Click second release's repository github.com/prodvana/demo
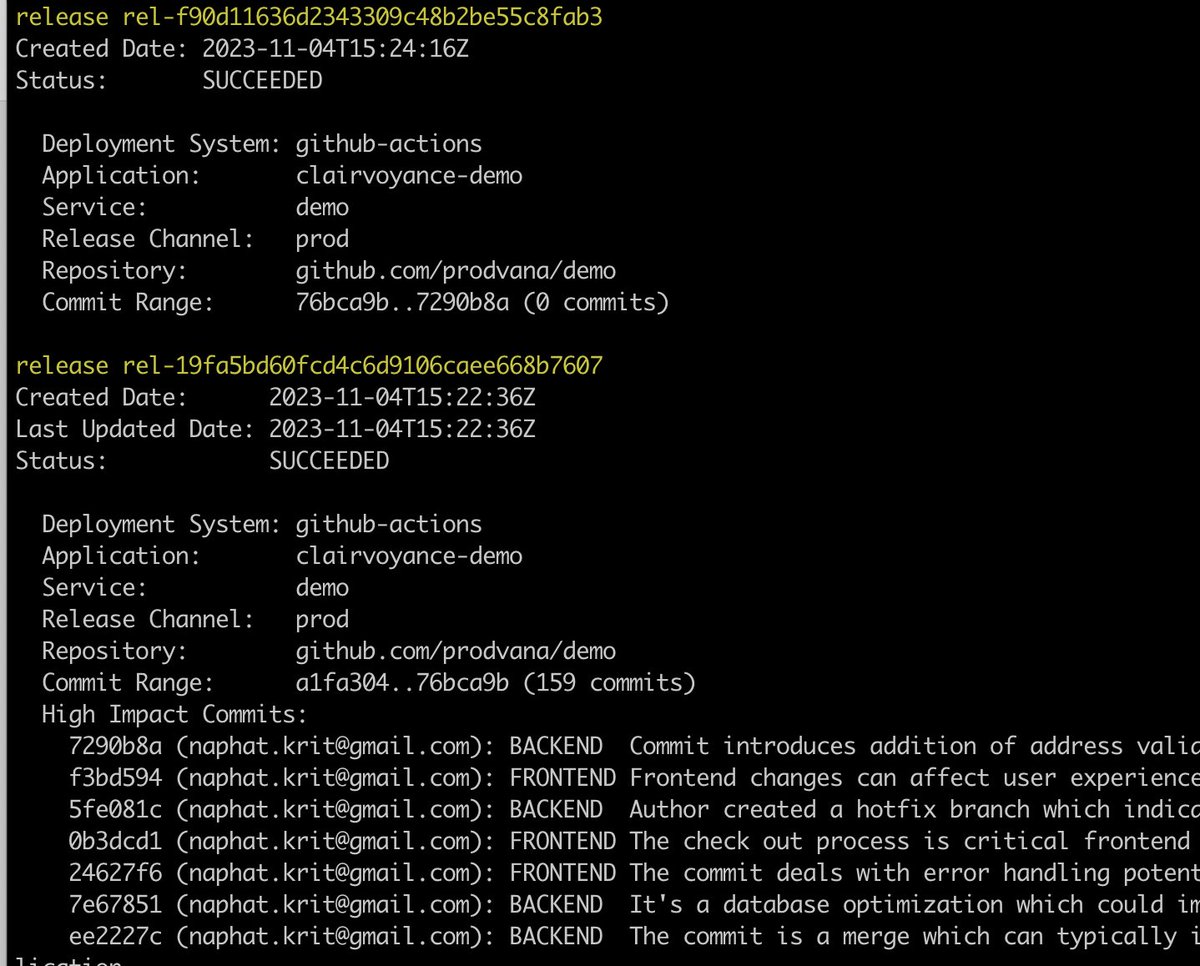 pyautogui.click(x=456, y=652)
